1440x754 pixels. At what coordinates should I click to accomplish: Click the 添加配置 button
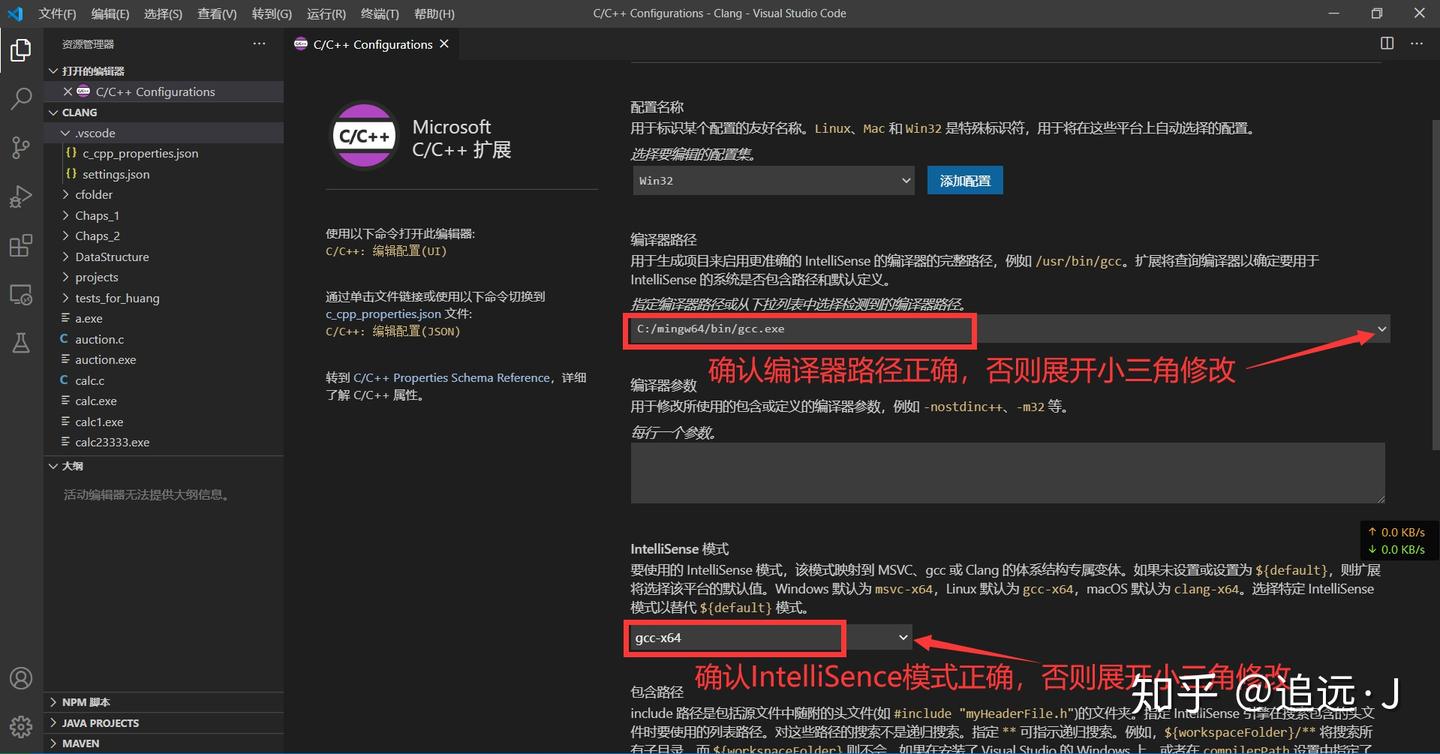click(x=964, y=180)
